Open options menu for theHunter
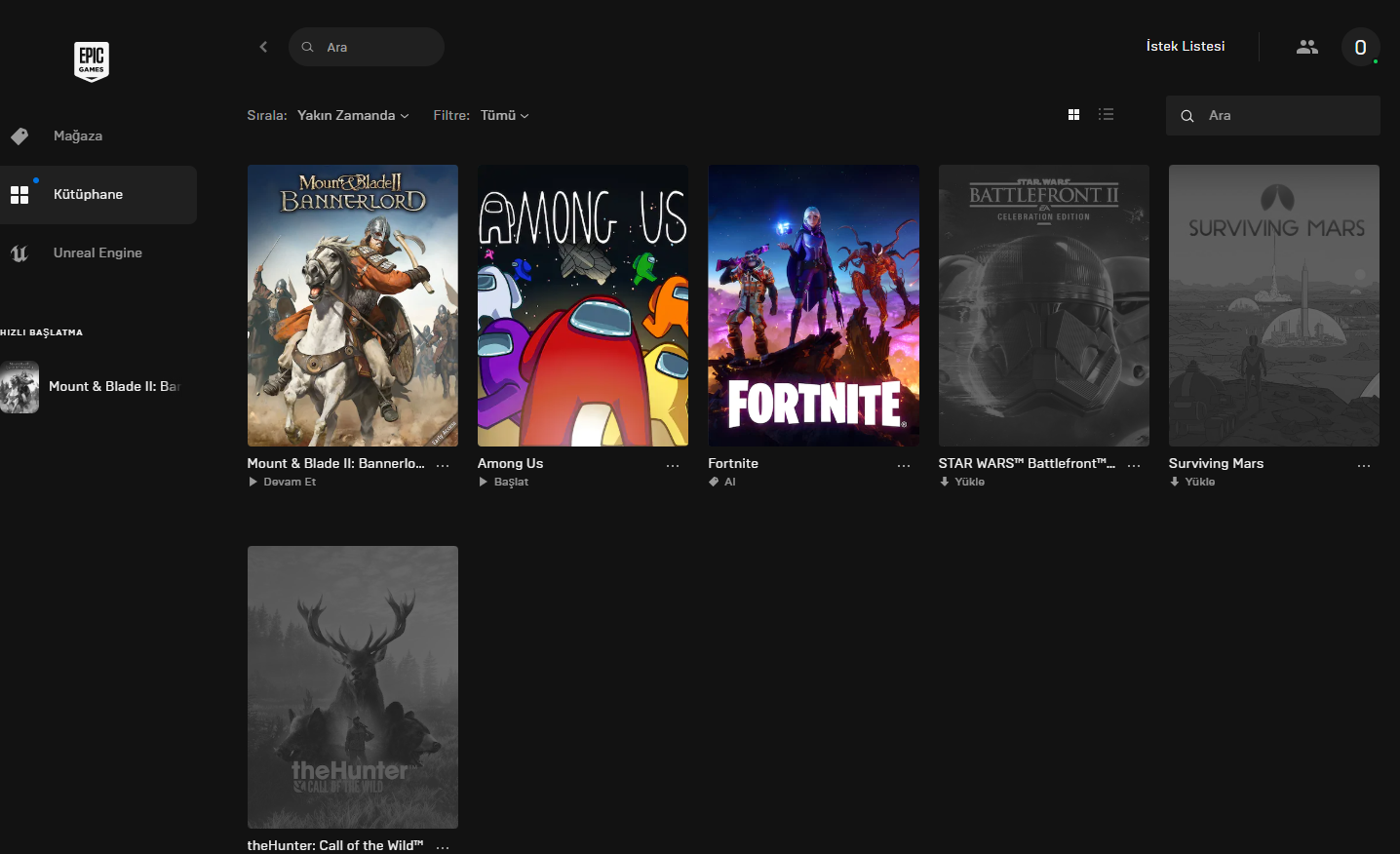This screenshot has height=854, width=1400. tap(443, 847)
